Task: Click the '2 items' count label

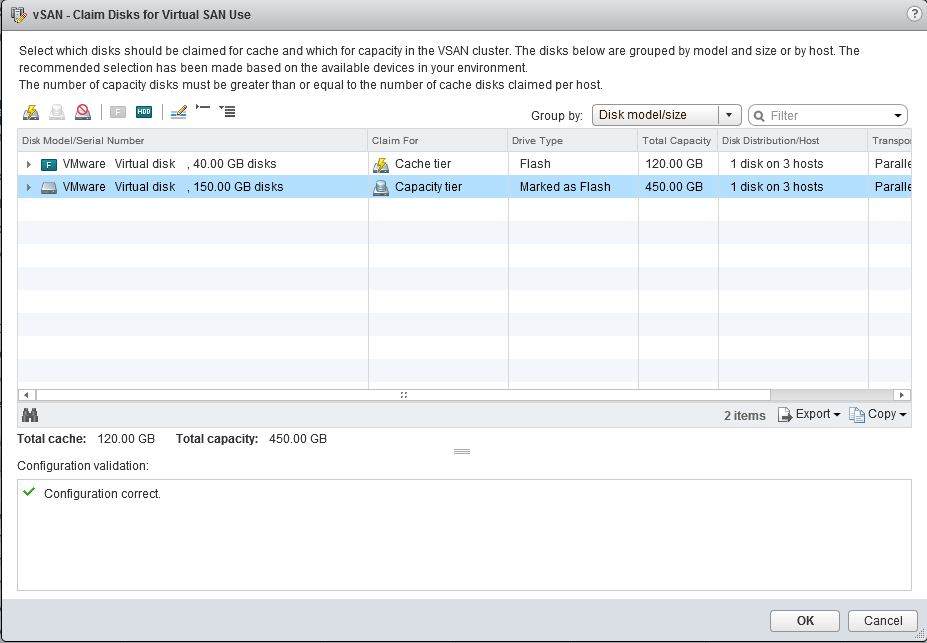Action: click(x=745, y=415)
